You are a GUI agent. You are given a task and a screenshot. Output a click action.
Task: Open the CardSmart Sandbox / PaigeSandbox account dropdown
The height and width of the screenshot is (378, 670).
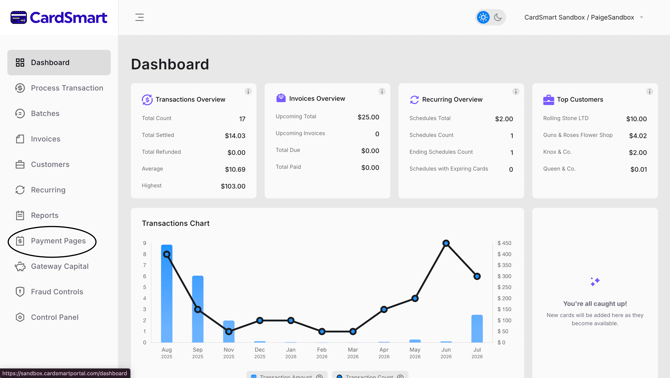[584, 18]
